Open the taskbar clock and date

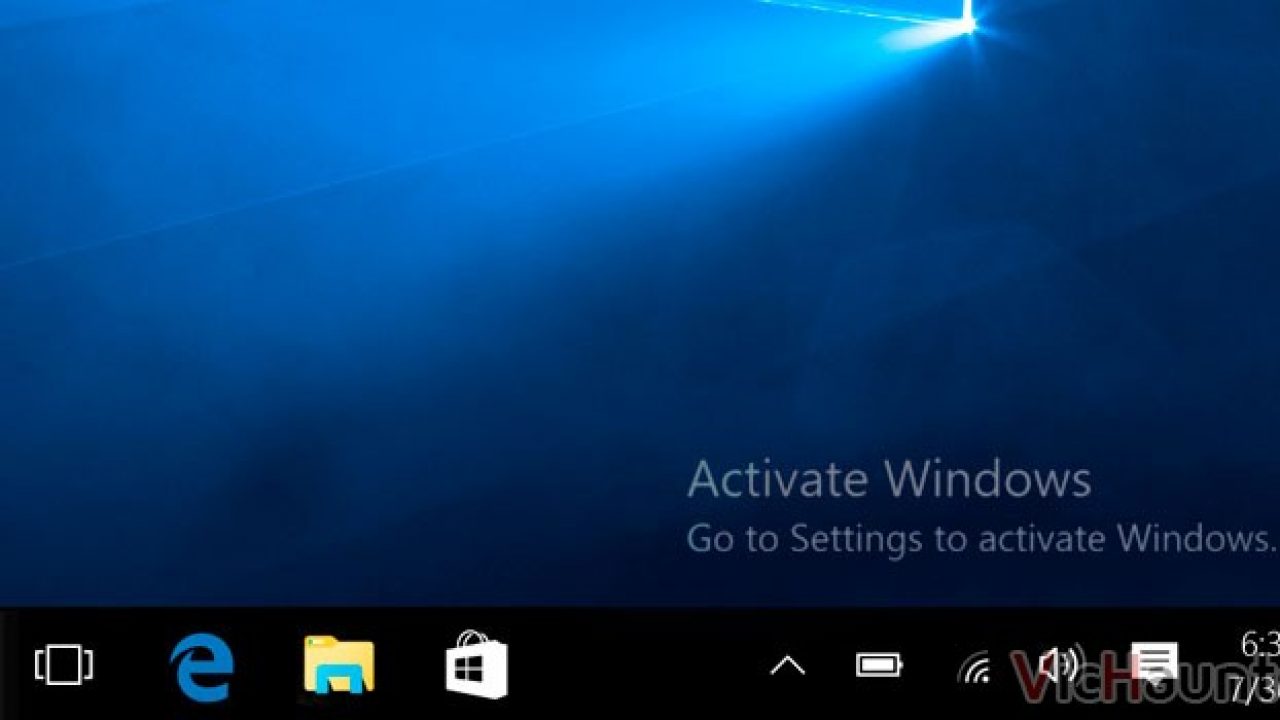[1257, 666]
